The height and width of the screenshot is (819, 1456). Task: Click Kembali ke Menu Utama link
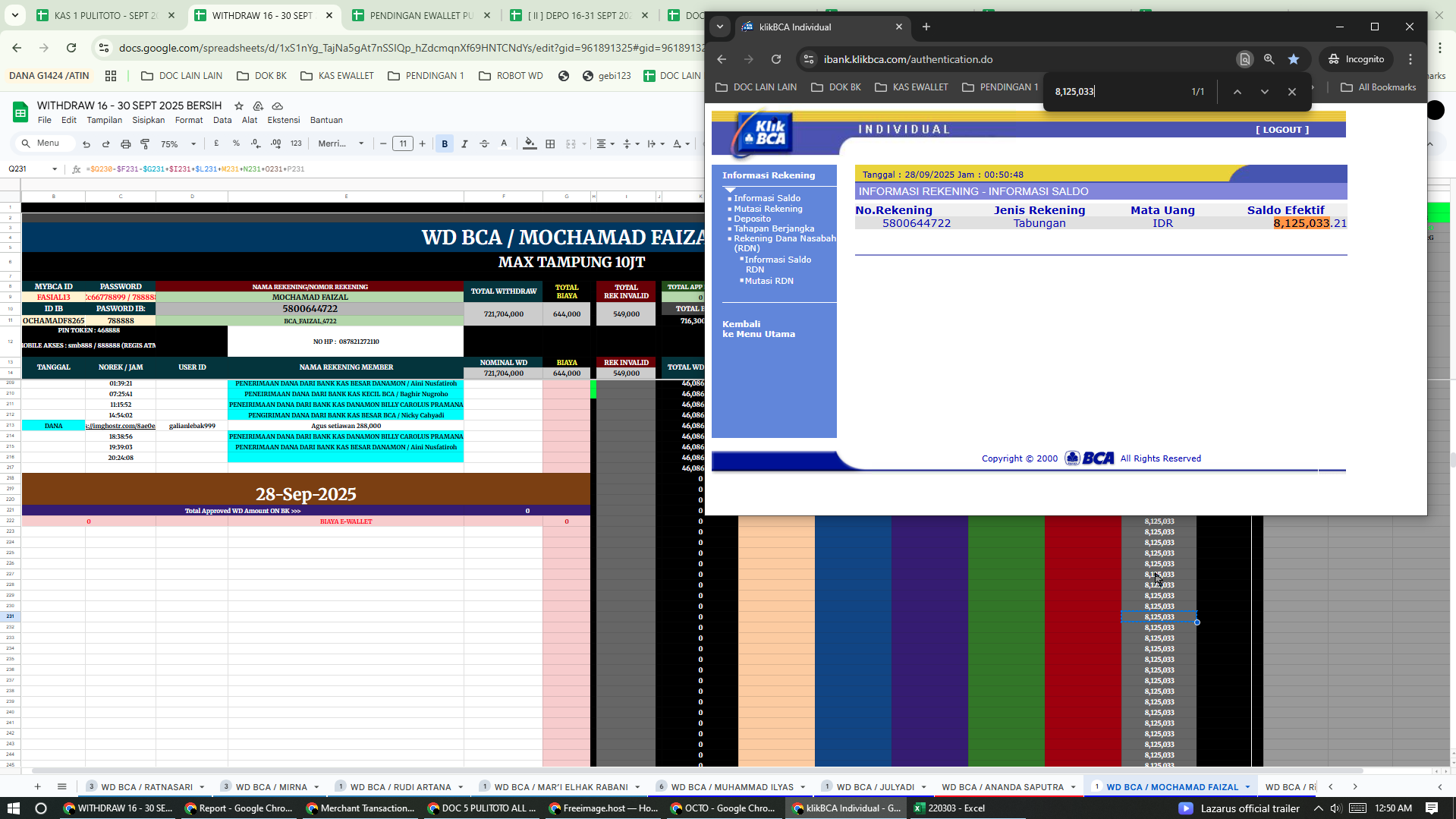point(759,329)
